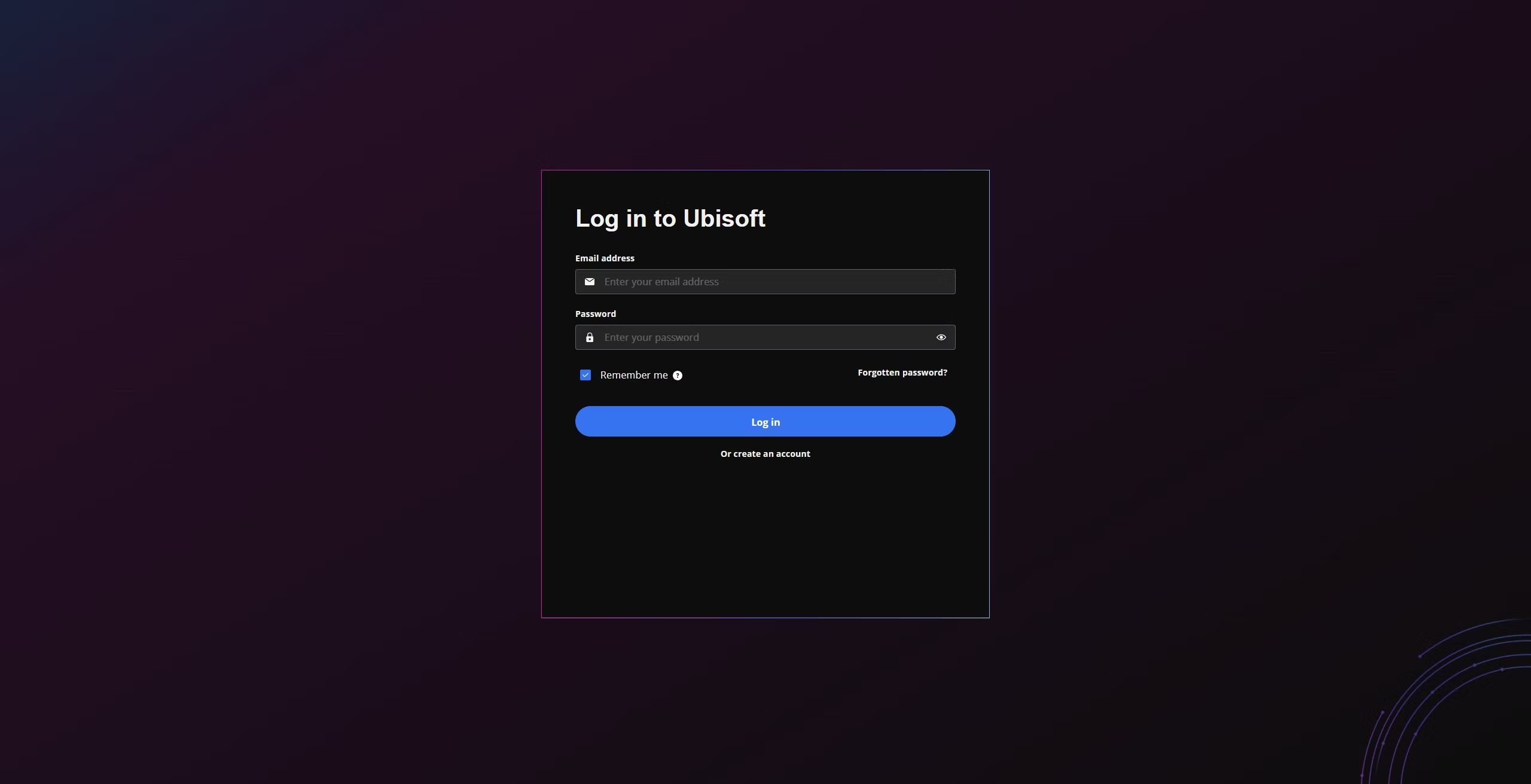Click the Log in button
The image size is (1531, 784).
[765, 421]
